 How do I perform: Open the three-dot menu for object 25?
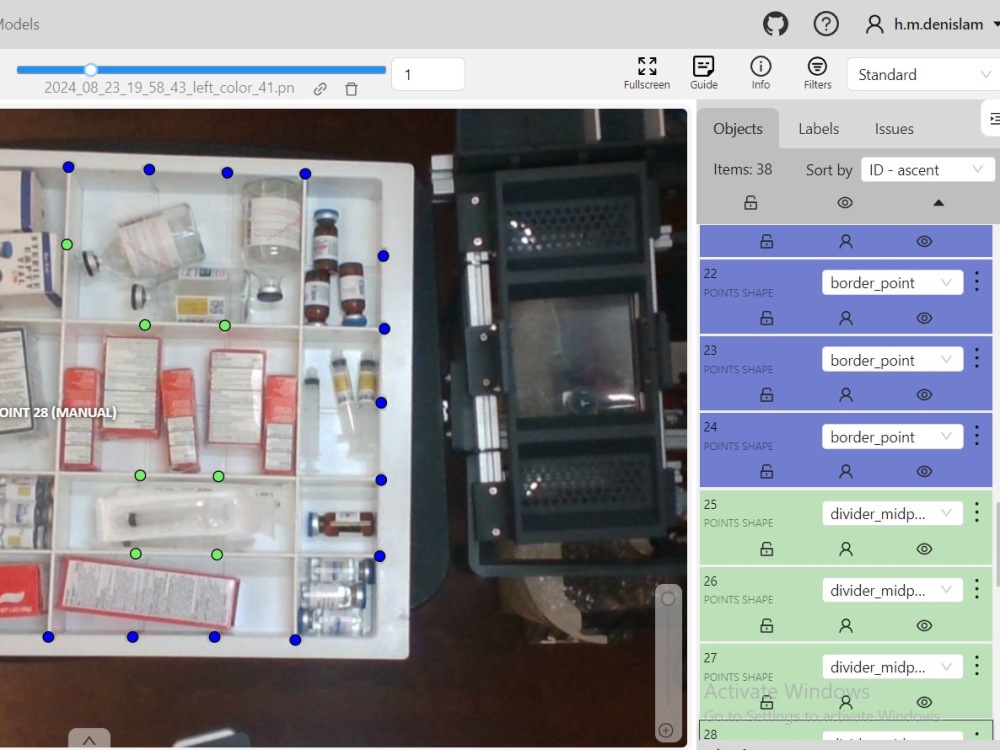coord(977,511)
